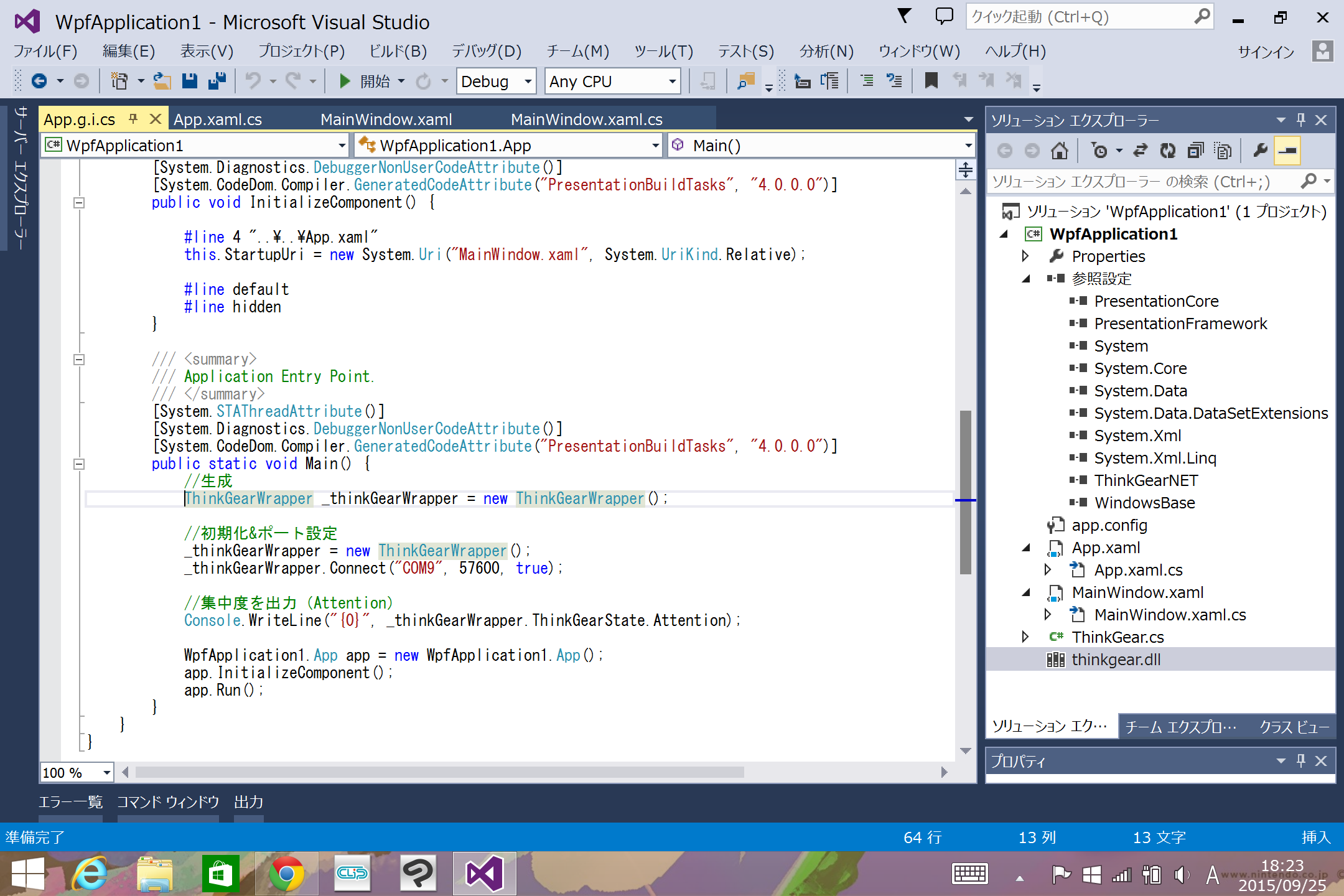Pin the App.g.i.cs tab

coord(133,118)
